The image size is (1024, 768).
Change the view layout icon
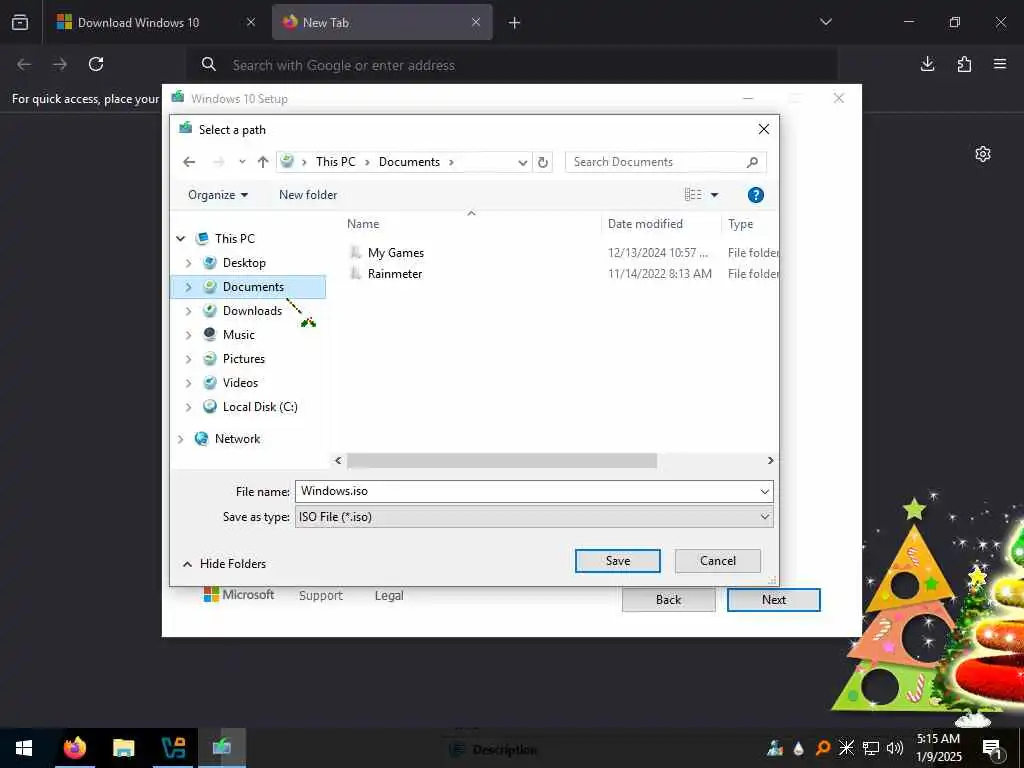[x=693, y=195]
